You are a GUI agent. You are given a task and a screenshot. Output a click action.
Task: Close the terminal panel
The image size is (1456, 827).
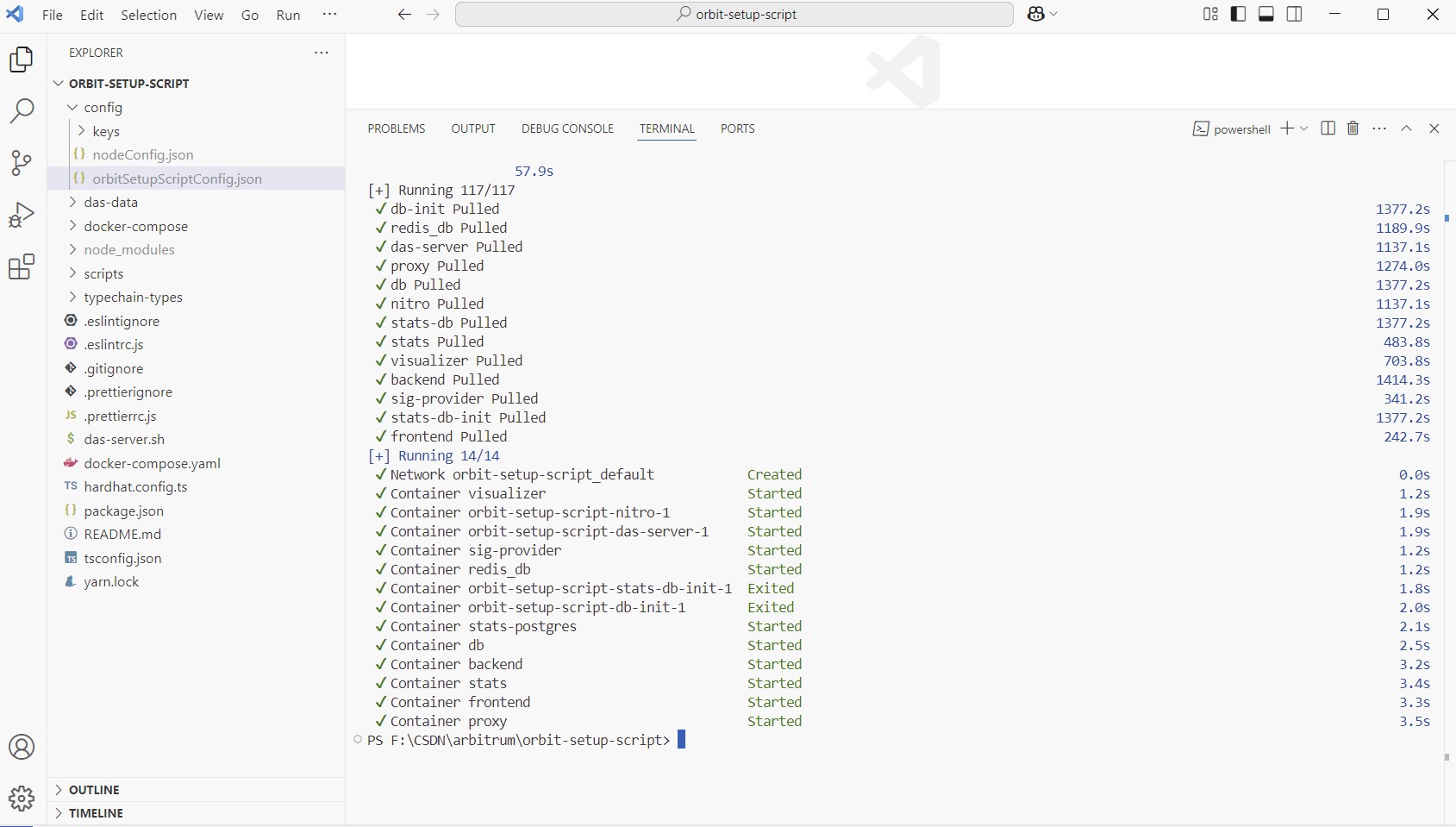tap(1434, 128)
